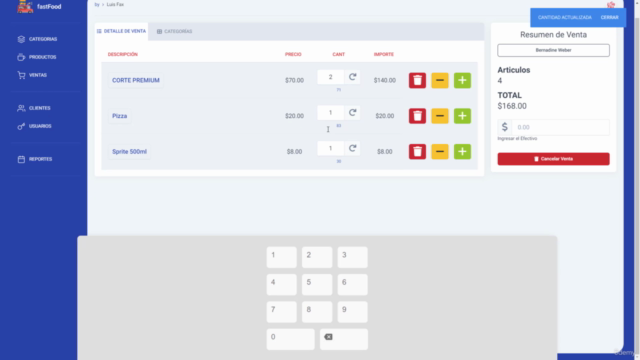Click the CORTE PREMIUM product label
640x360 pixels.
pos(136,80)
